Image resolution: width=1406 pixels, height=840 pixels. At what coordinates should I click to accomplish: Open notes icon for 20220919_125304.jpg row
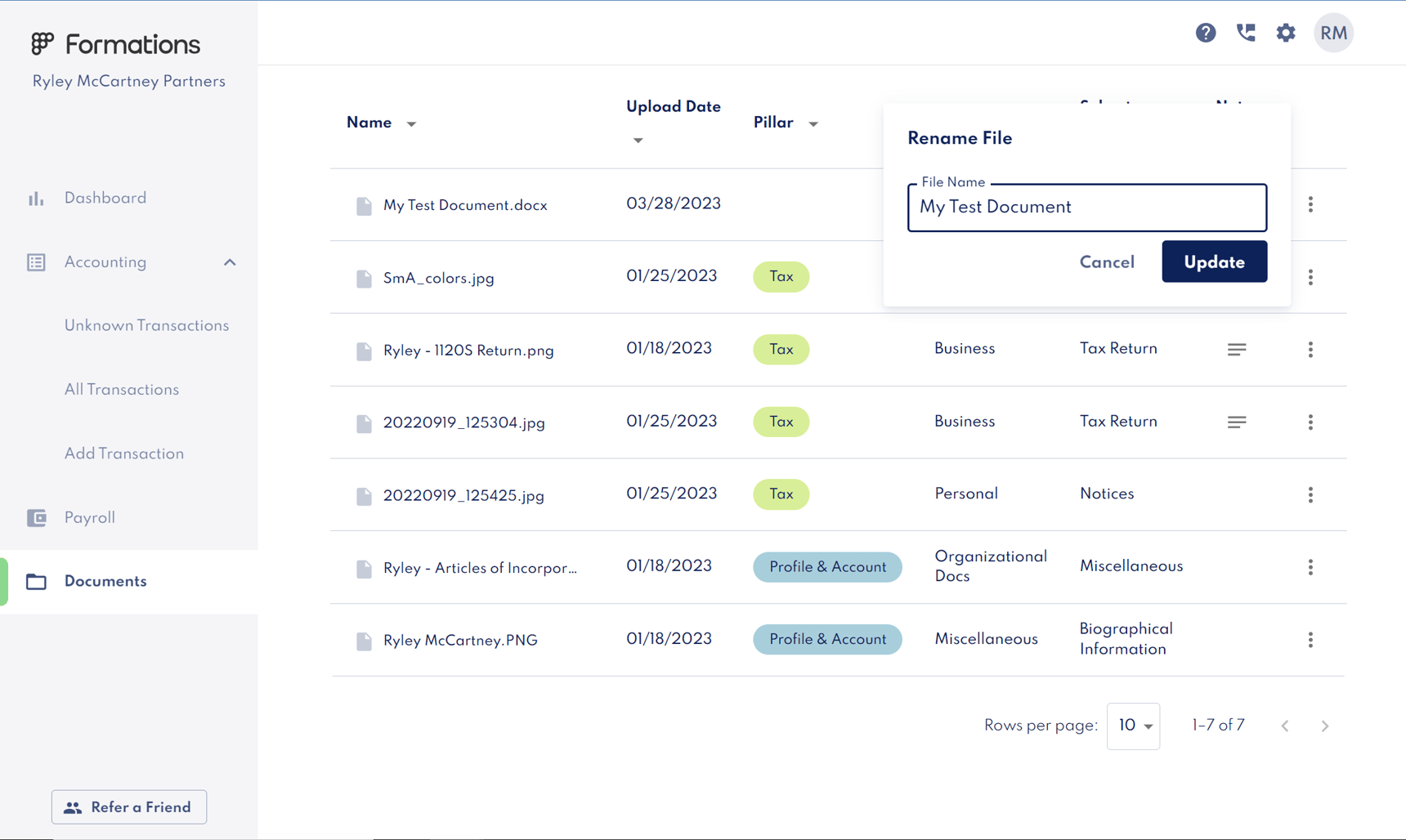(x=1236, y=422)
